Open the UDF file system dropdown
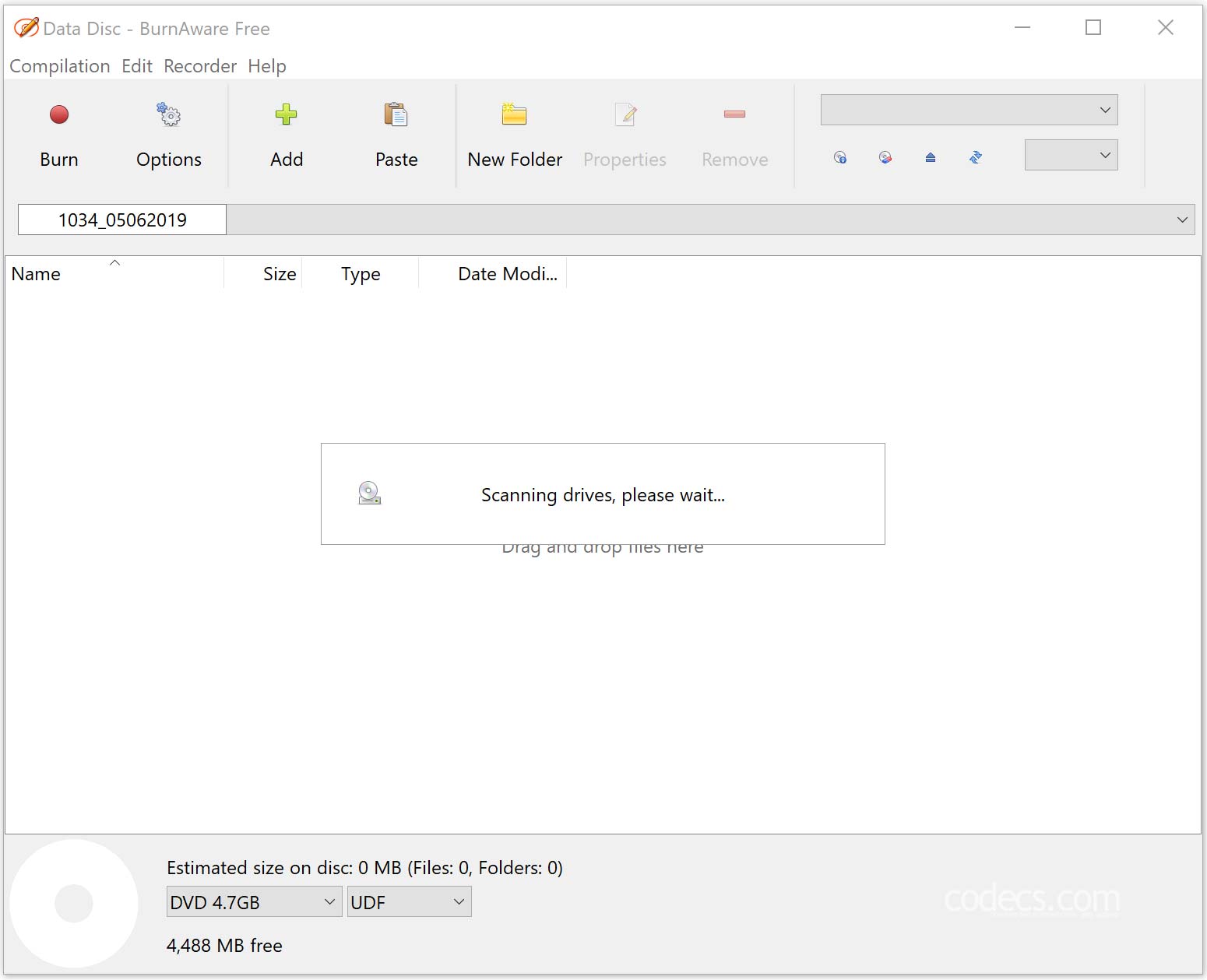 409,901
